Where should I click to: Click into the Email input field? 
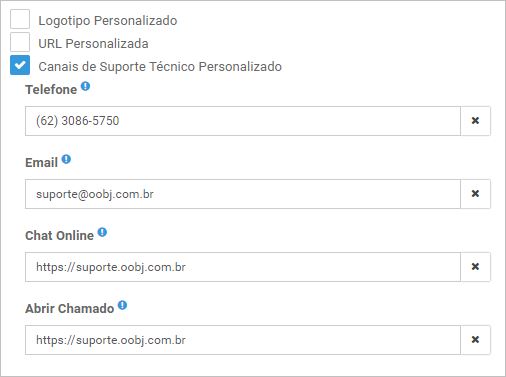coord(243,194)
